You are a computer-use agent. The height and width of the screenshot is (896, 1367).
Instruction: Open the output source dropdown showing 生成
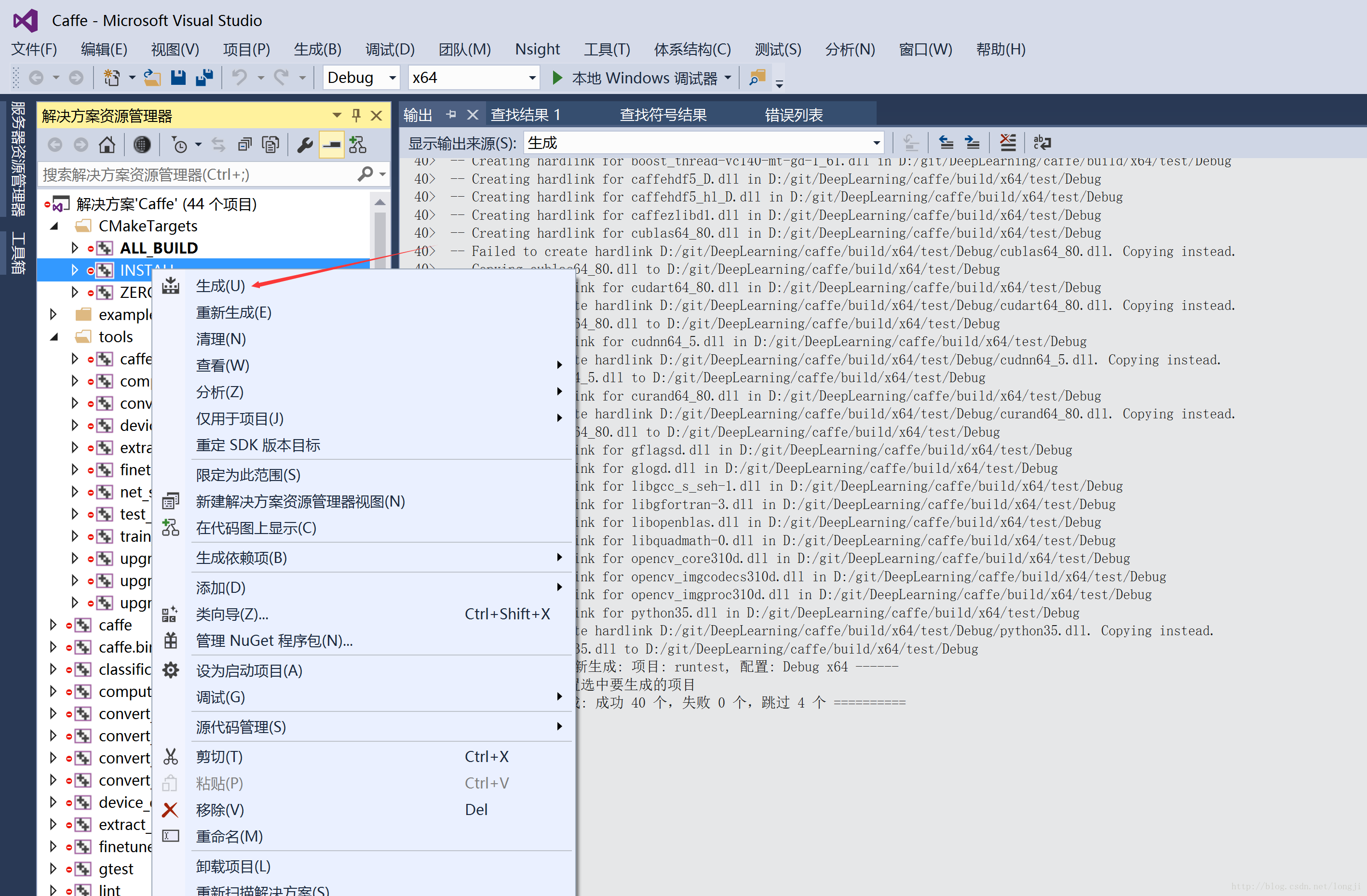click(x=704, y=142)
